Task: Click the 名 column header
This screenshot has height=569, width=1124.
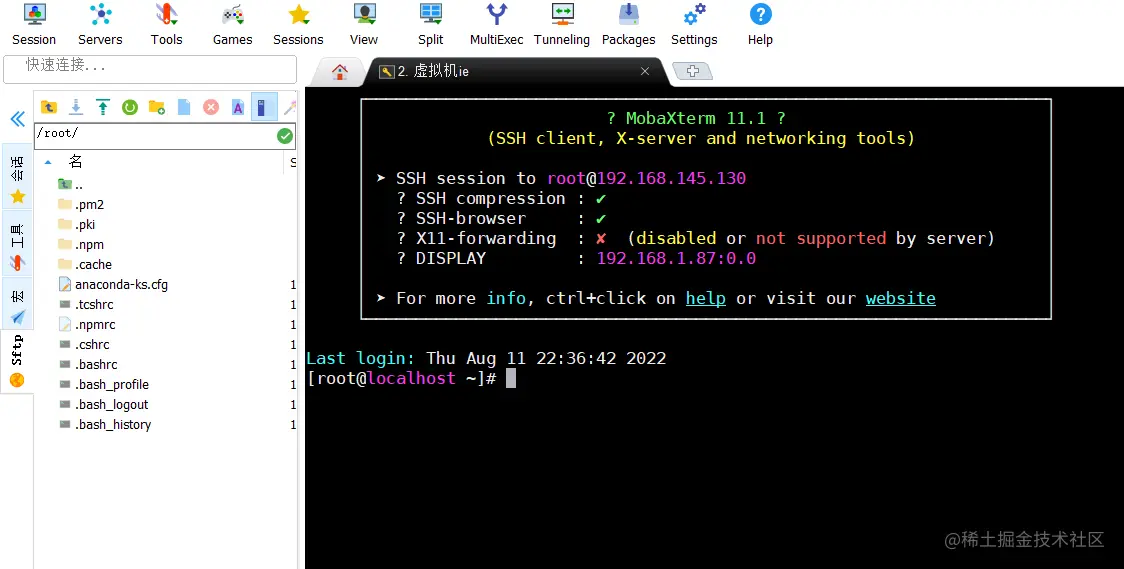Action: tap(75, 163)
